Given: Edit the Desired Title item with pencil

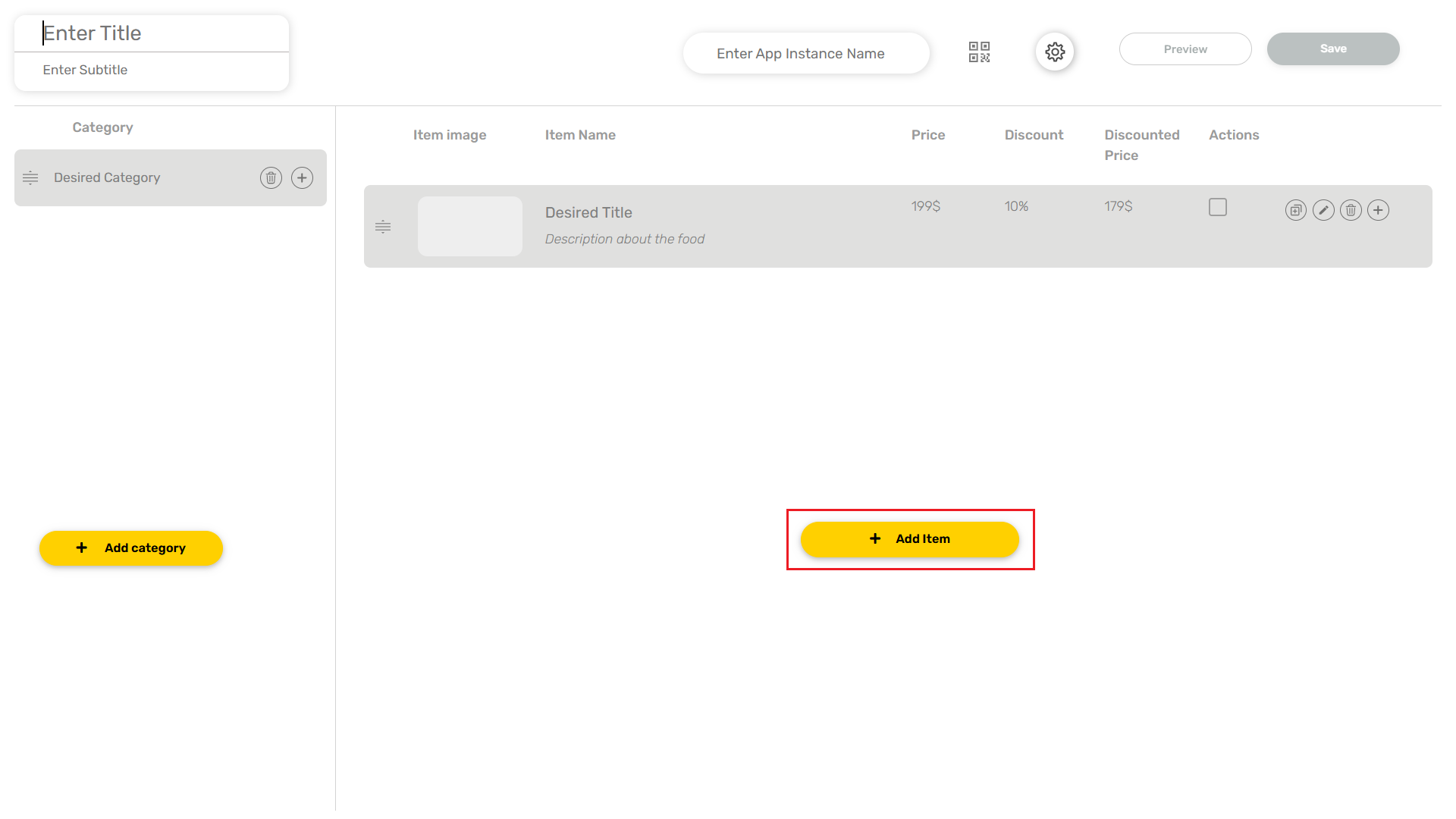Looking at the screenshot, I should pyautogui.click(x=1323, y=210).
